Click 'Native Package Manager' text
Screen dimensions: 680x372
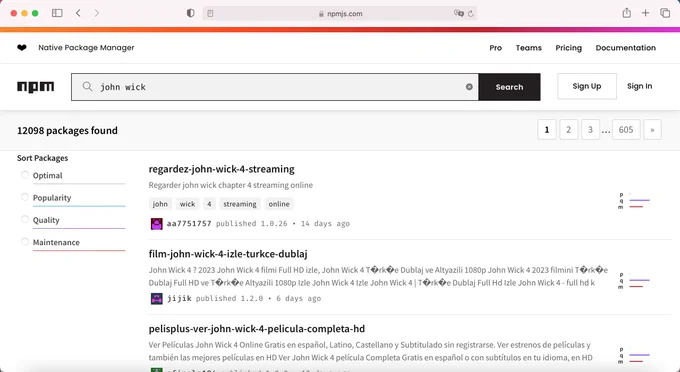click(86, 48)
